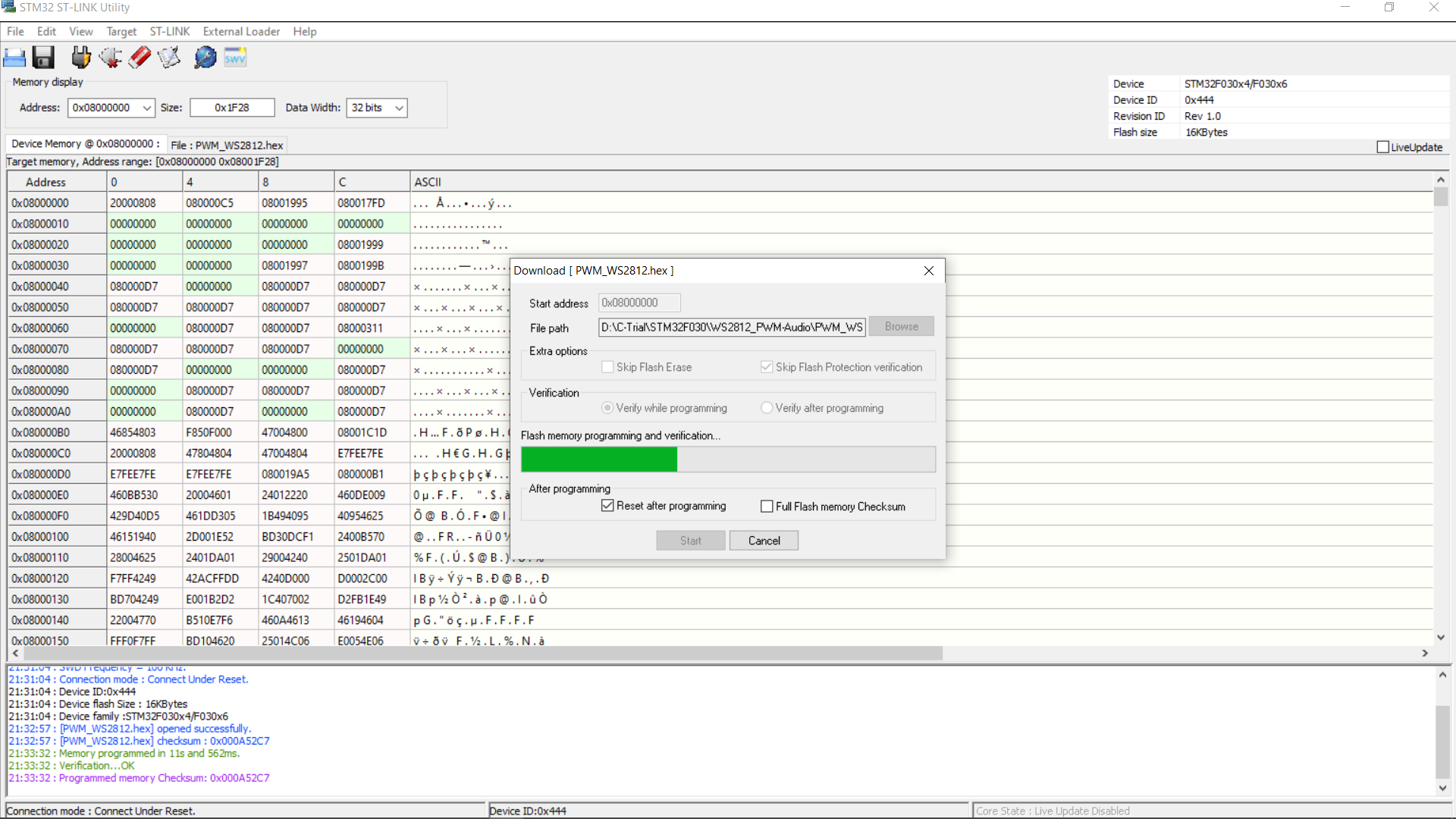Toggle the LiveUpdate checkbox

(x=1382, y=147)
